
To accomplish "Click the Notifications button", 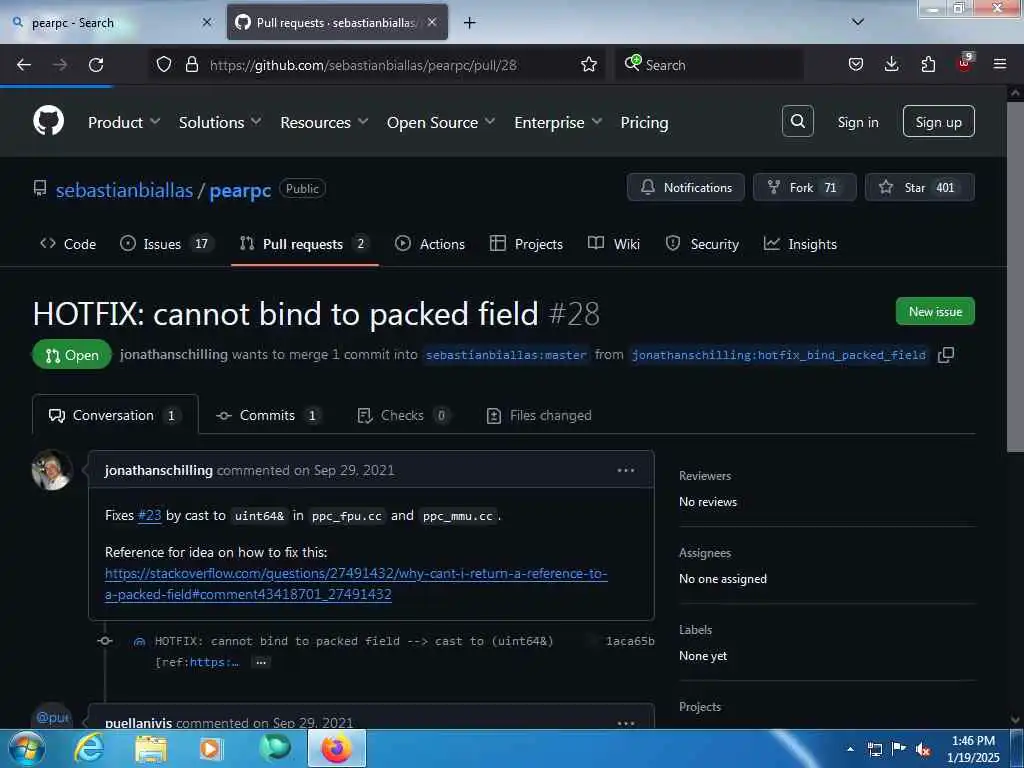I will [x=686, y=187].
